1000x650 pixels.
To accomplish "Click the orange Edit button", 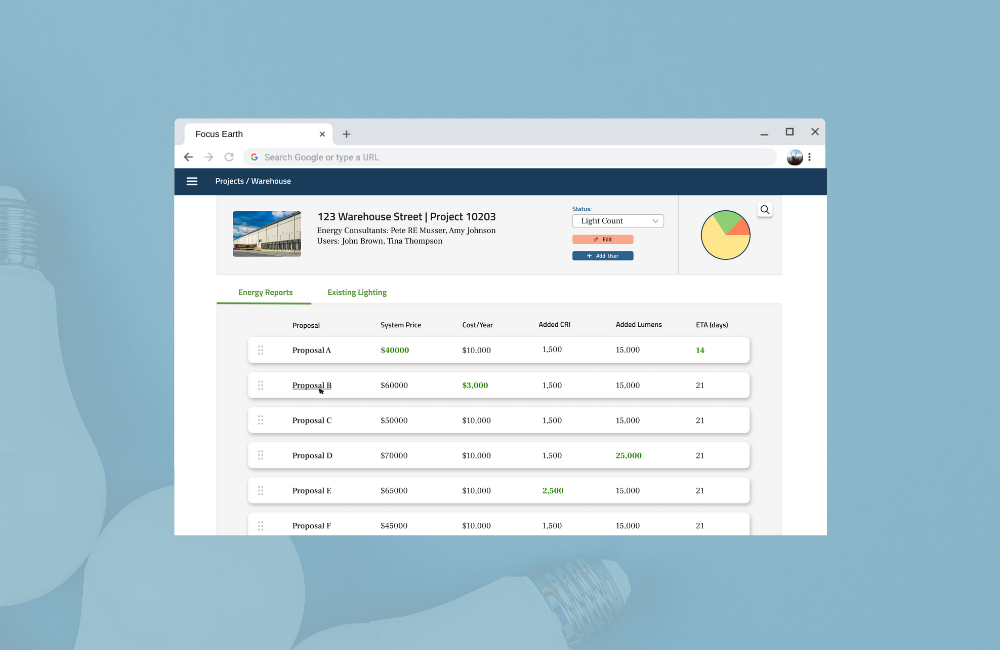I will point(603,239).
